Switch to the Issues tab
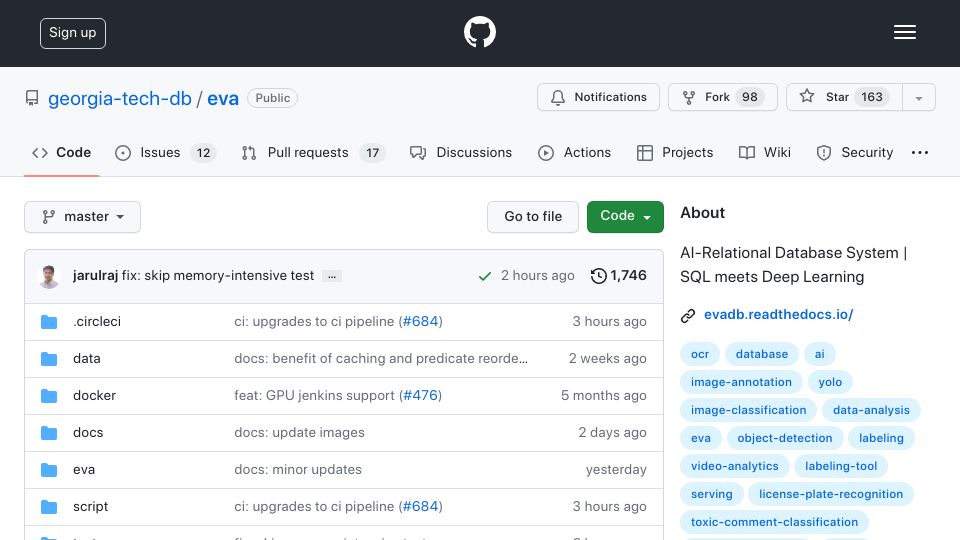 165,152
